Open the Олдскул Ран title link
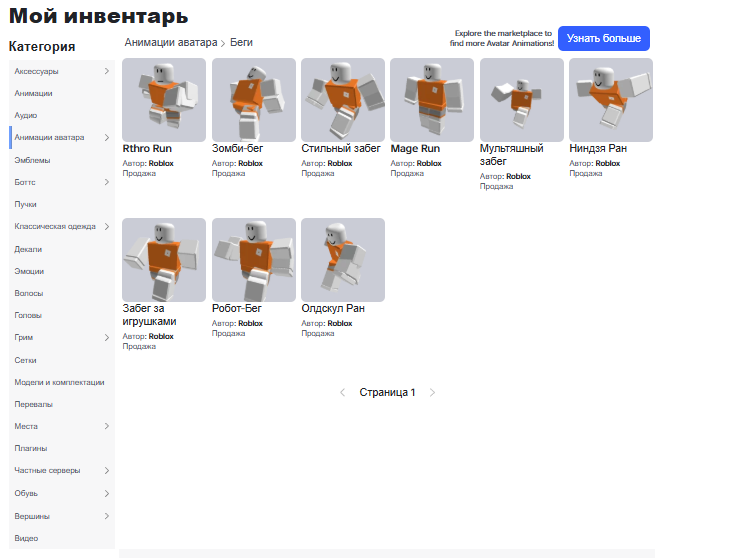This screenshot has height=558, width=732. point(333,309)
